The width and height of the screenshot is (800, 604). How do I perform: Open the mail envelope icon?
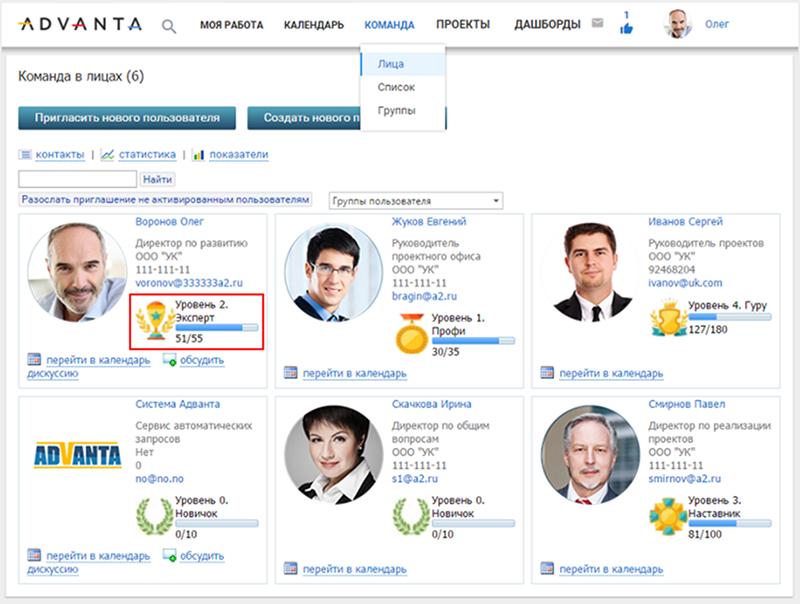tap(597, 24)
